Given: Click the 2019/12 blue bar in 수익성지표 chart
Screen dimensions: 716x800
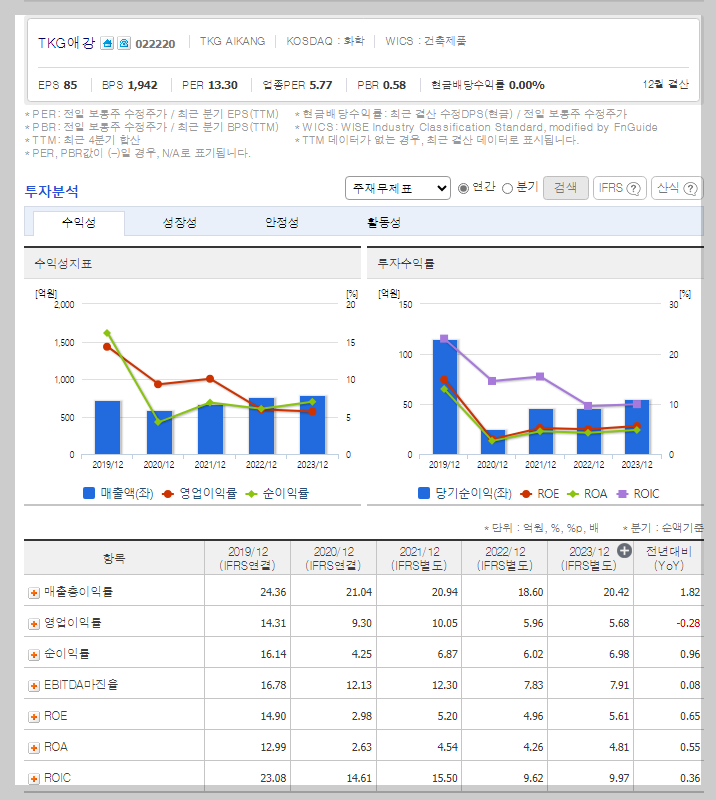Looking at the screenshot, I should (x=108, y=428).
